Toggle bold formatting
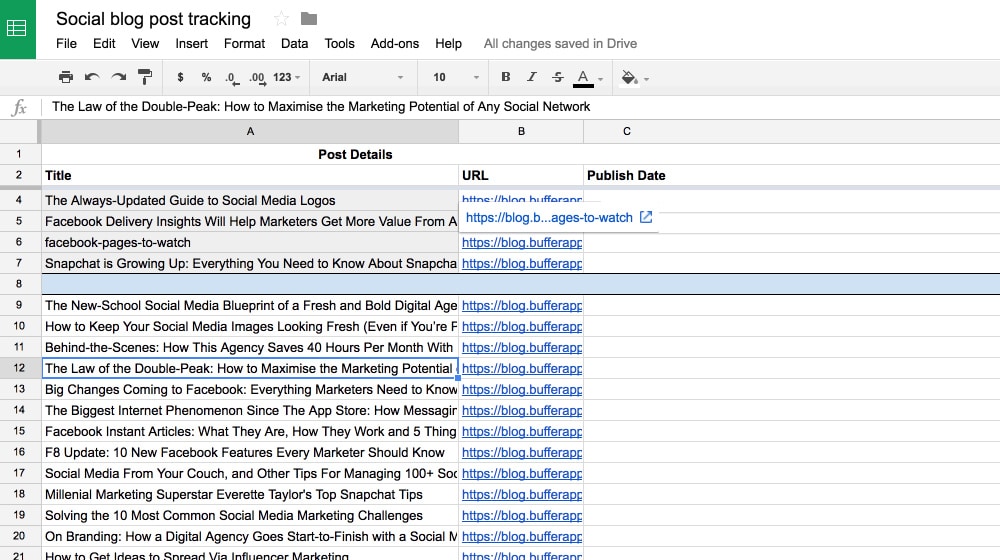Screen dimensions: 1000x560 point(506,77)
